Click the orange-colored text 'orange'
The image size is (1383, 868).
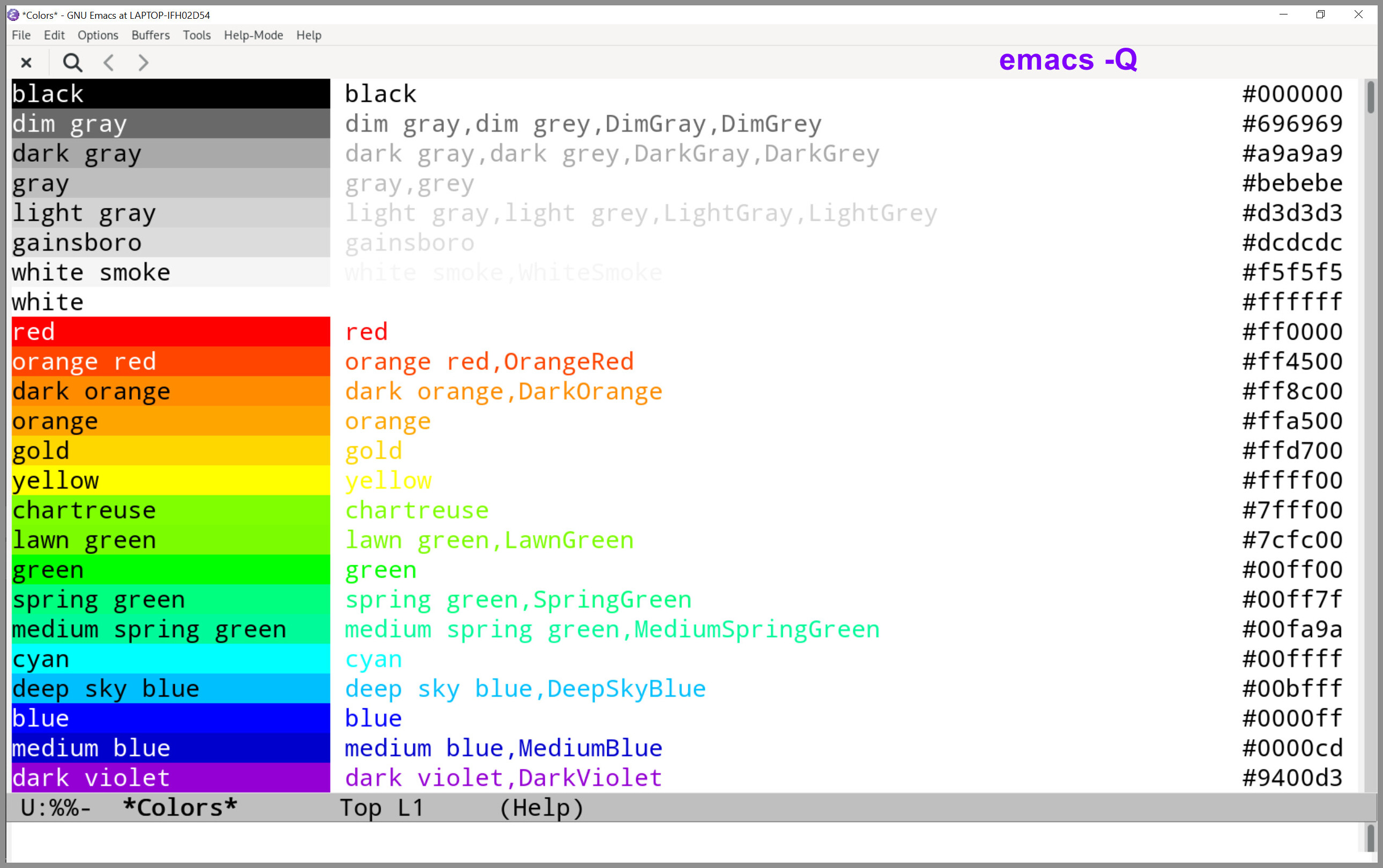(388, 422)
